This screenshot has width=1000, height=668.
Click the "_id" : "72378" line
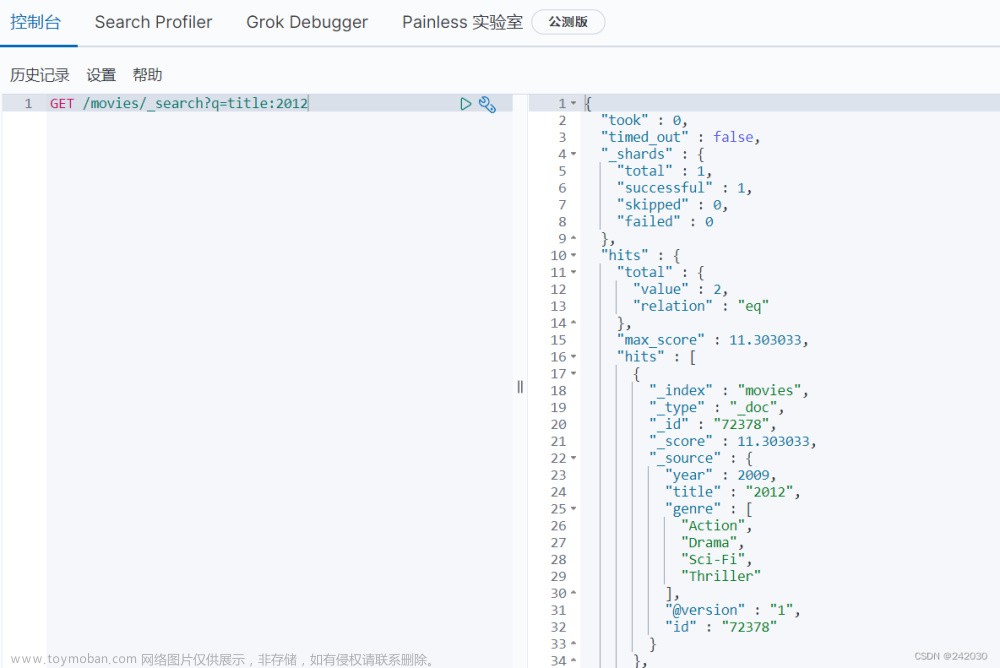(x=712, y=425)
